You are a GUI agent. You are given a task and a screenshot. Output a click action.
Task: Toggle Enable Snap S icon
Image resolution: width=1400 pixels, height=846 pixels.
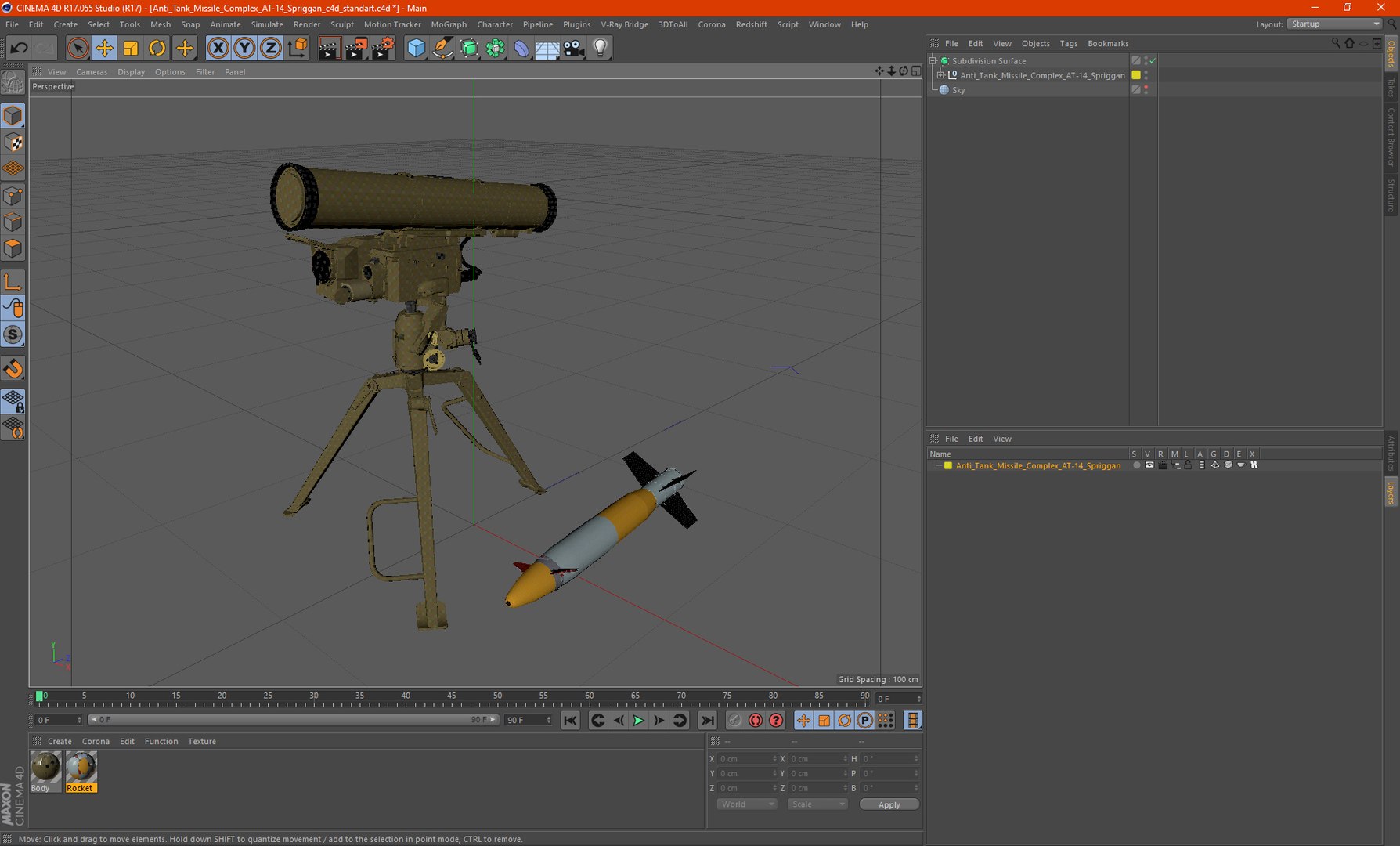pos(13,335)
